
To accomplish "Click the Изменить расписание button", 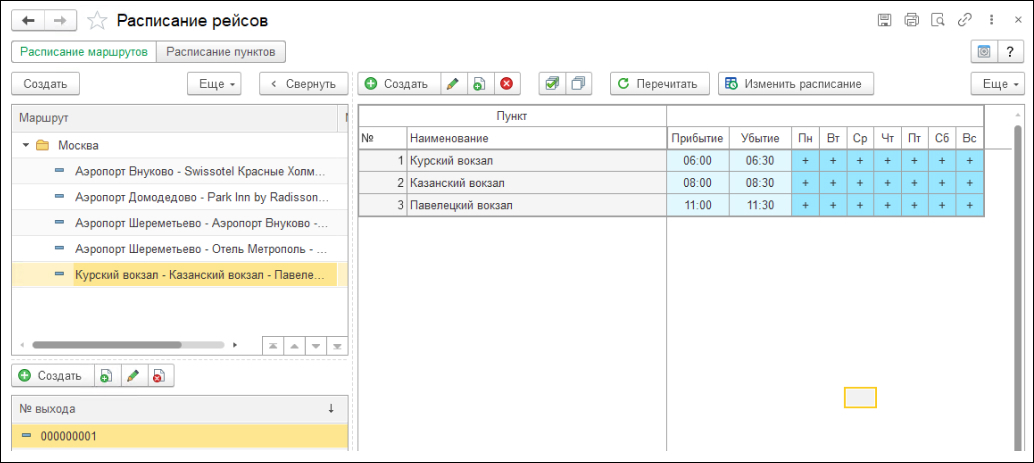I will click(795, 84).
